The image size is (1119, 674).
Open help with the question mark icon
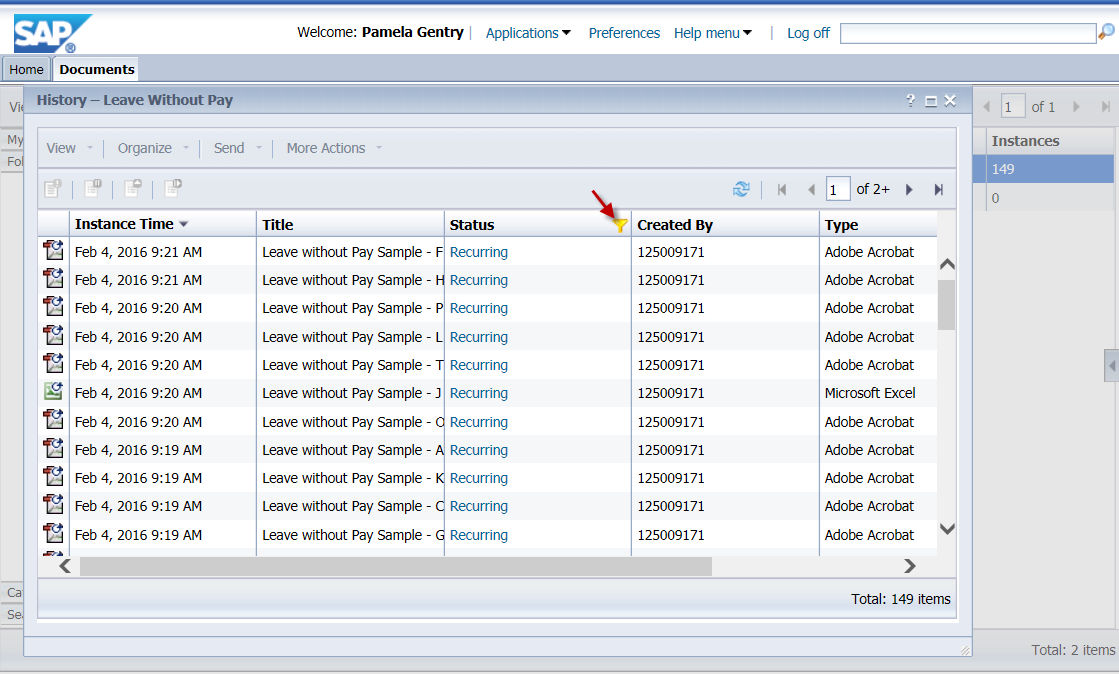[909, 101]
